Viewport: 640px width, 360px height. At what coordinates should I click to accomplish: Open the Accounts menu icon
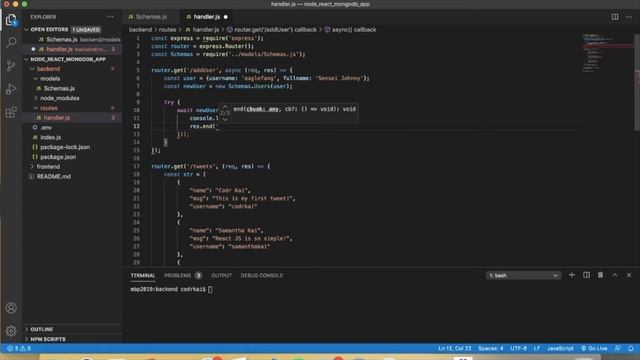[11, 308]
